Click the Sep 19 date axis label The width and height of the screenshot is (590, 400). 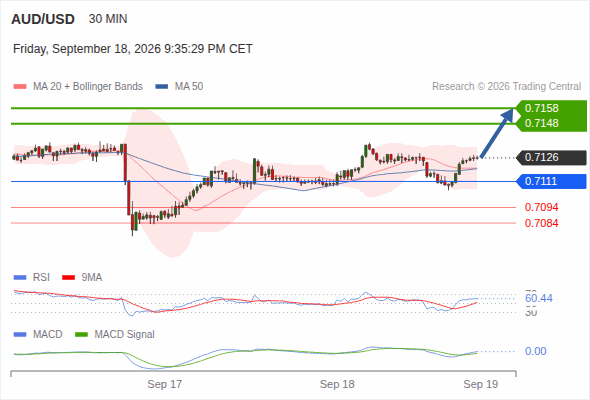(x=481, y=384)
